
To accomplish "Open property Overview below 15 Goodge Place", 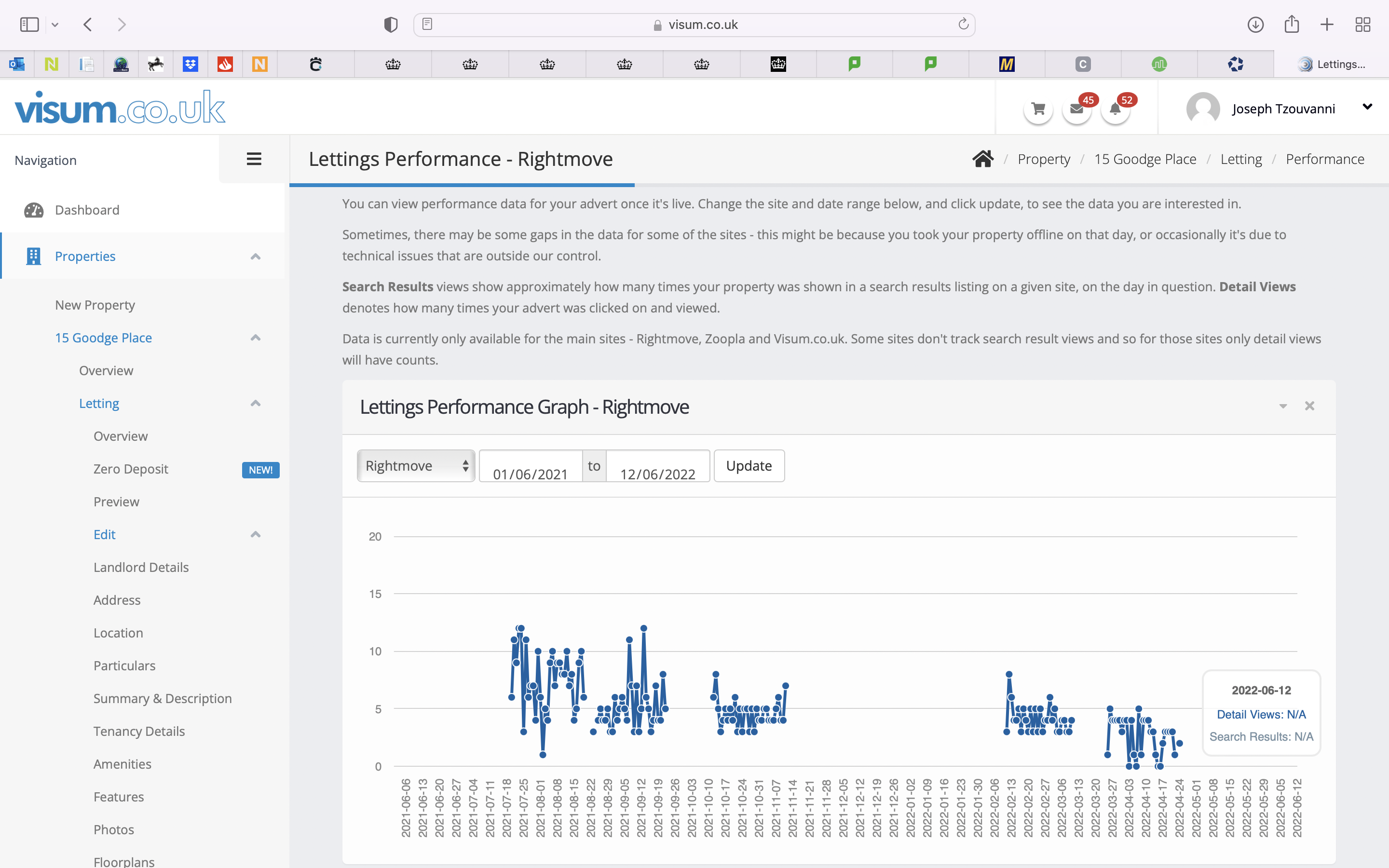I will tap(106, 370).
